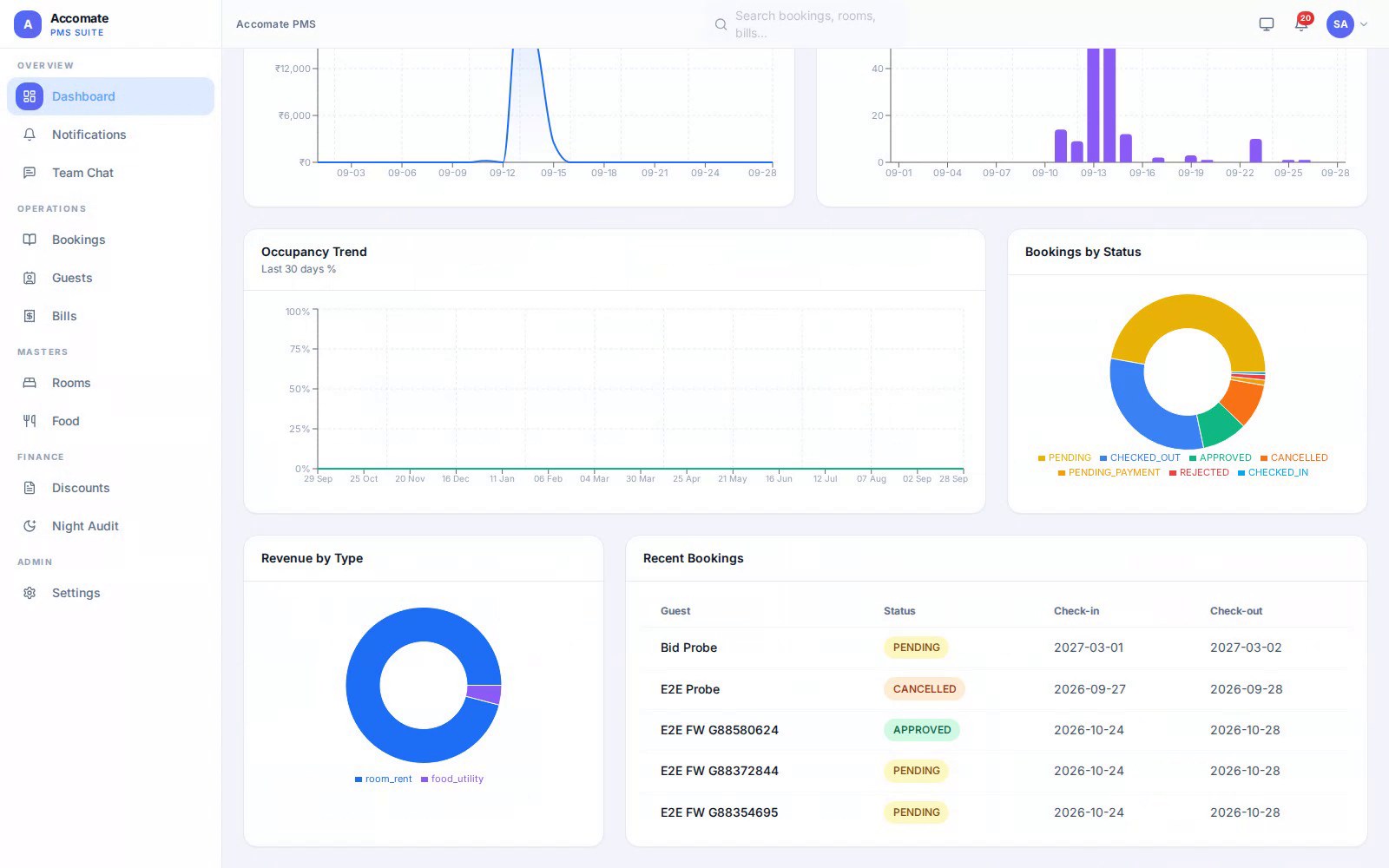The width and height of the screenshot is (1389, 868).
Task: Open the Dashboard menu item
Action: tap(110, 96)
